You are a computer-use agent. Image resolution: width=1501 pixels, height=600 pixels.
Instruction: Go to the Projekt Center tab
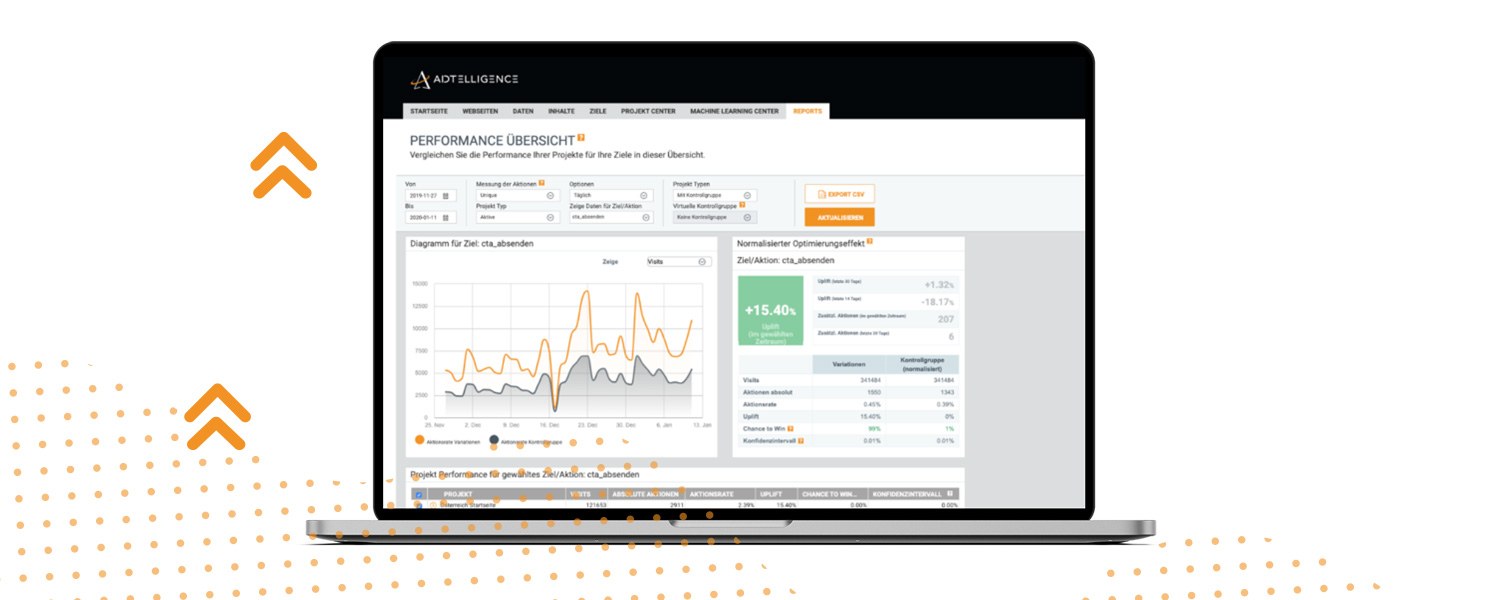(x=648, y=111)
